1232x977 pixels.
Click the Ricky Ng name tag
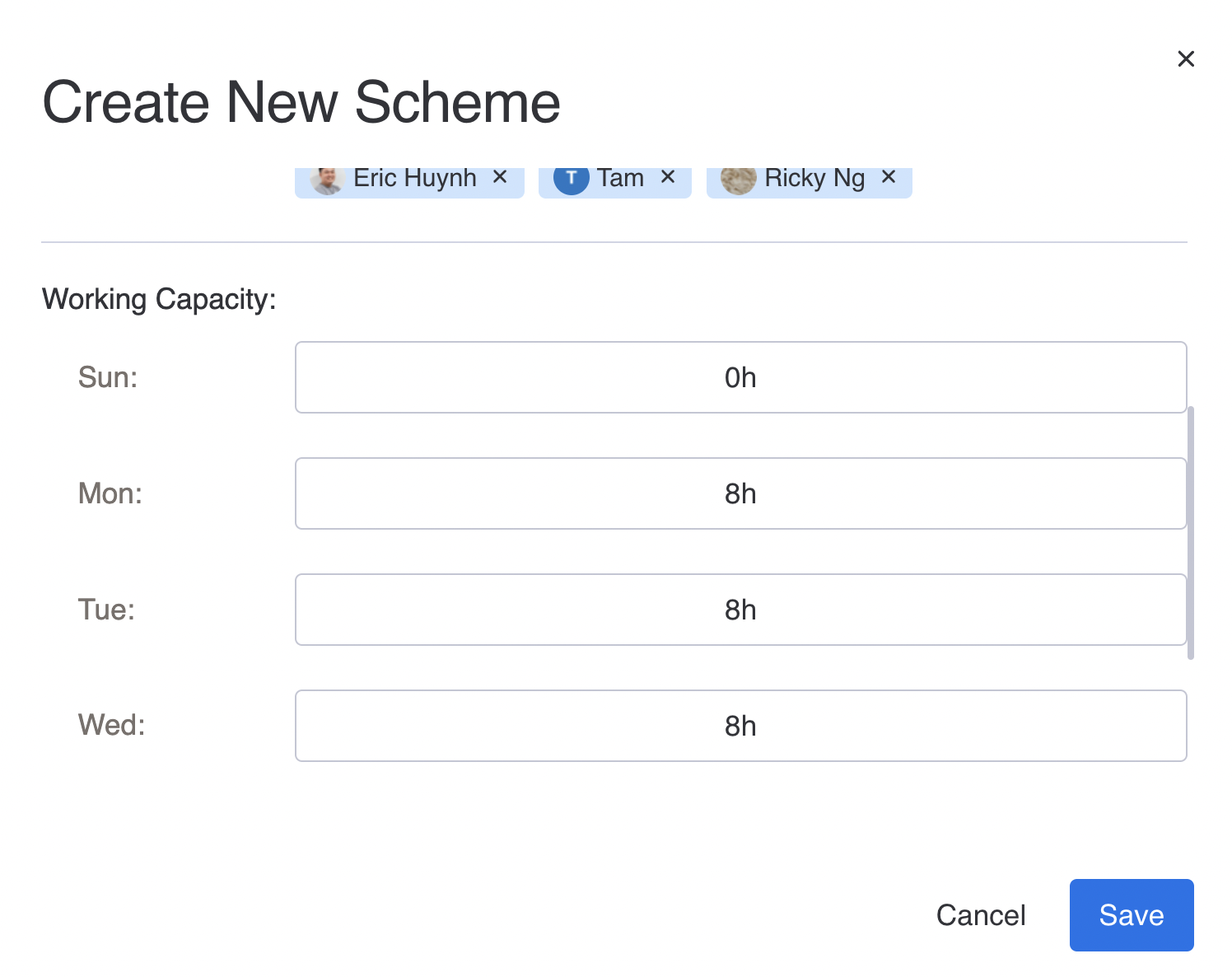(814, 178)
